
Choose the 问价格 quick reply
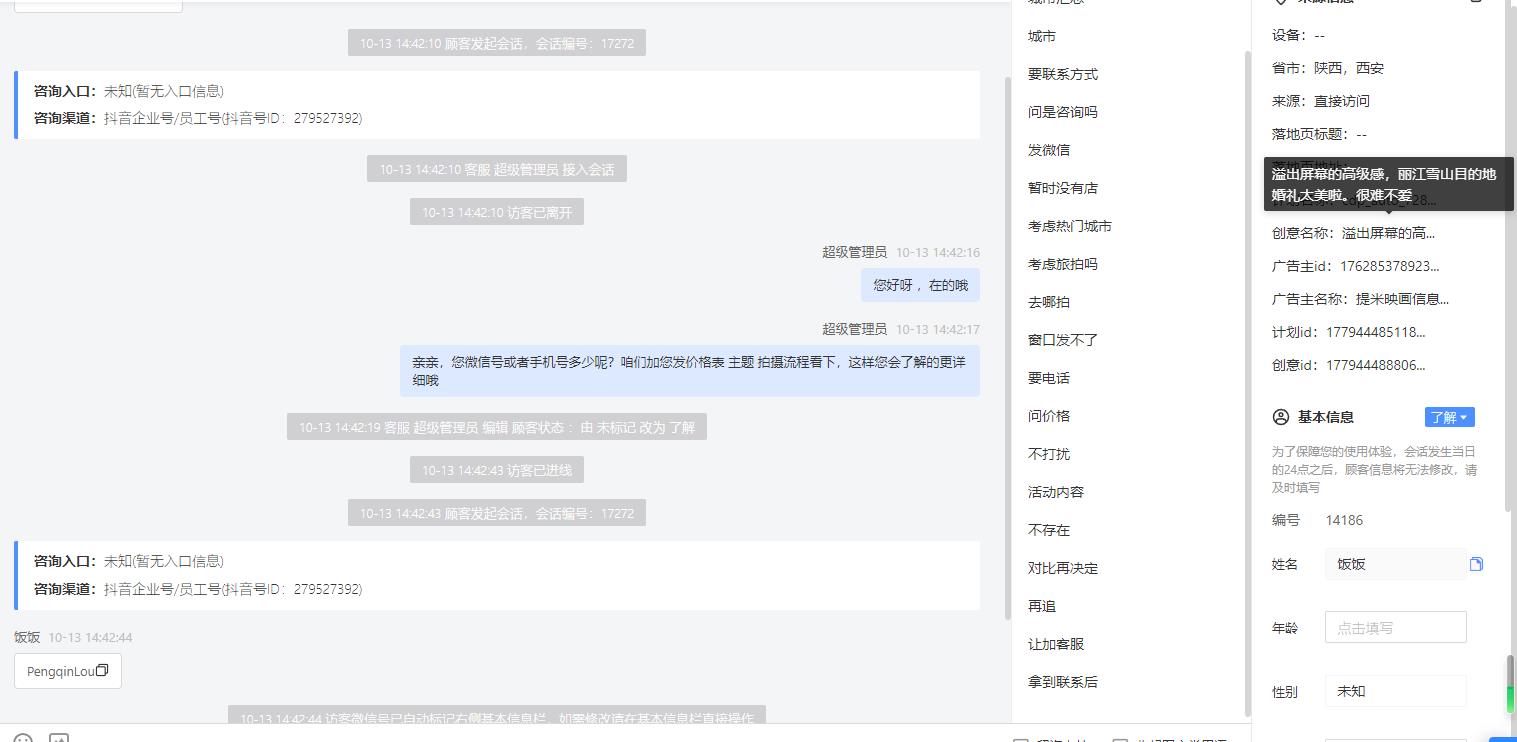tap(1049, 416)
